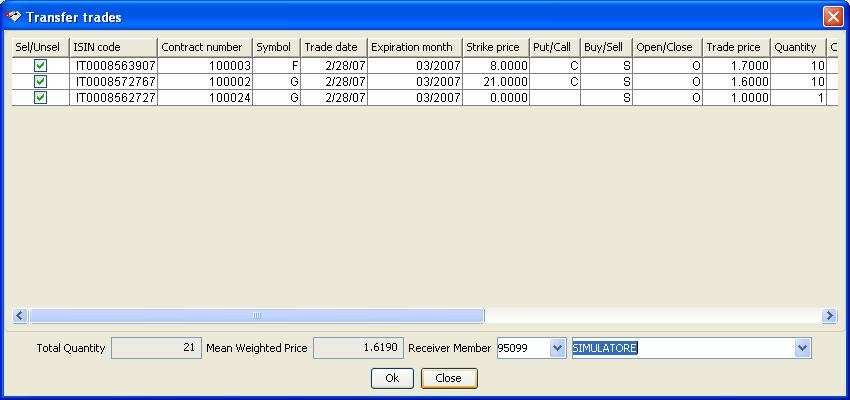This screenshot has width=850, height=400.
Task: Click the Expiration month column header
Action: (x=415, y=47)
